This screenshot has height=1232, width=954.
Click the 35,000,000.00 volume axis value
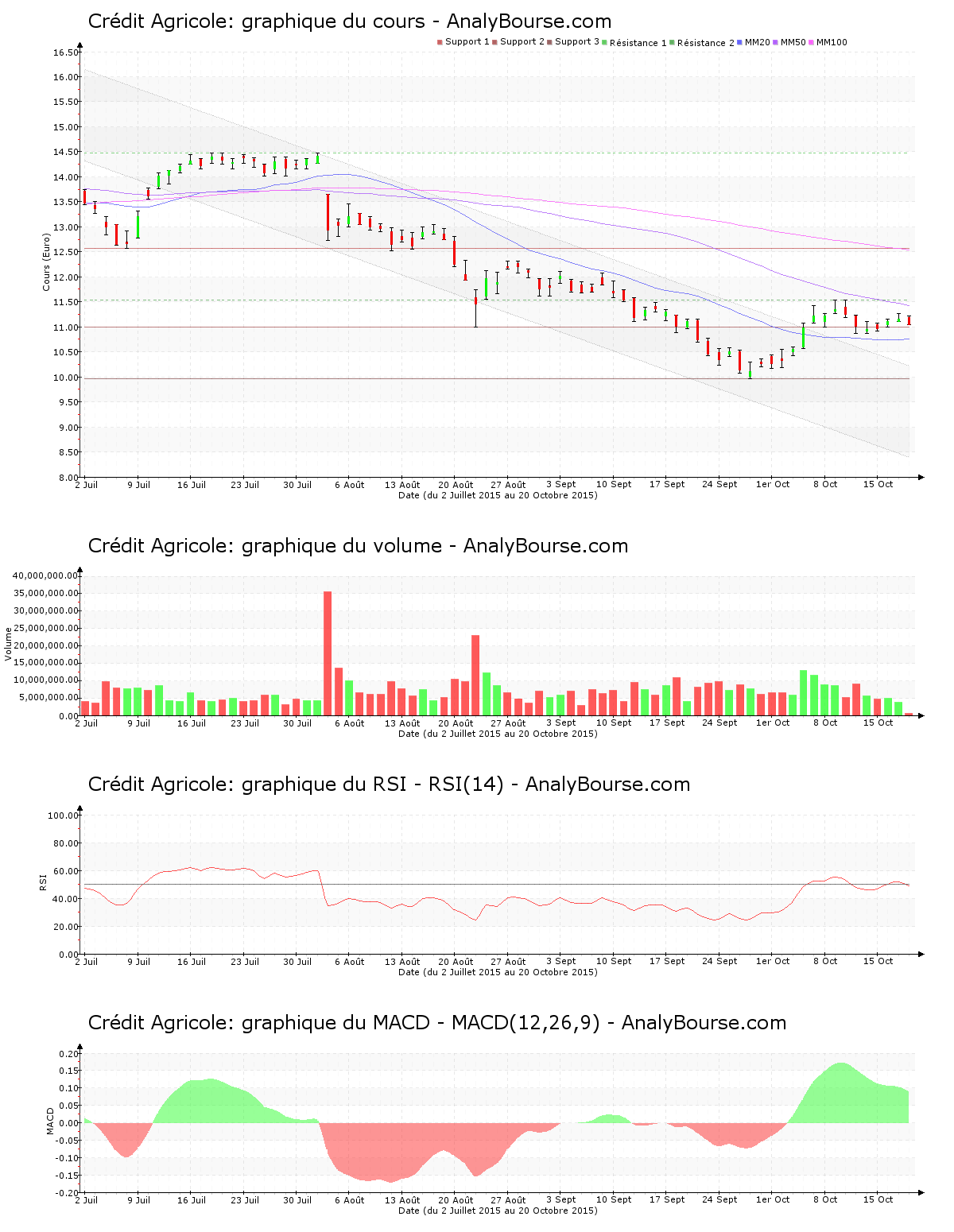pos(45,593)
